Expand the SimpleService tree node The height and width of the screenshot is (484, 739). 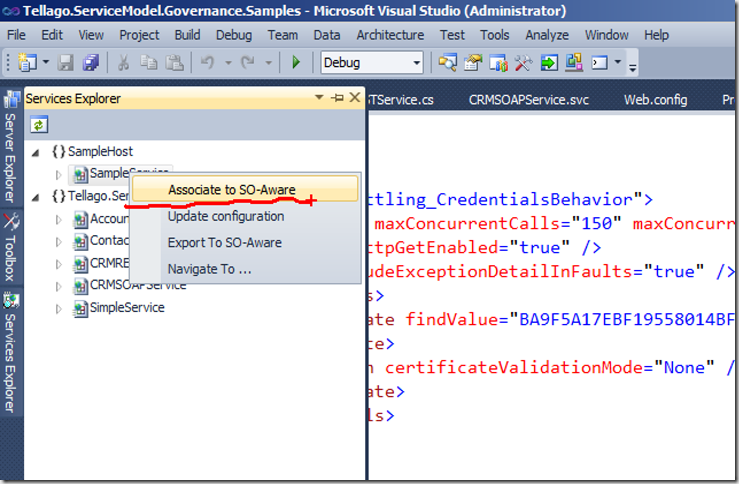58,309
